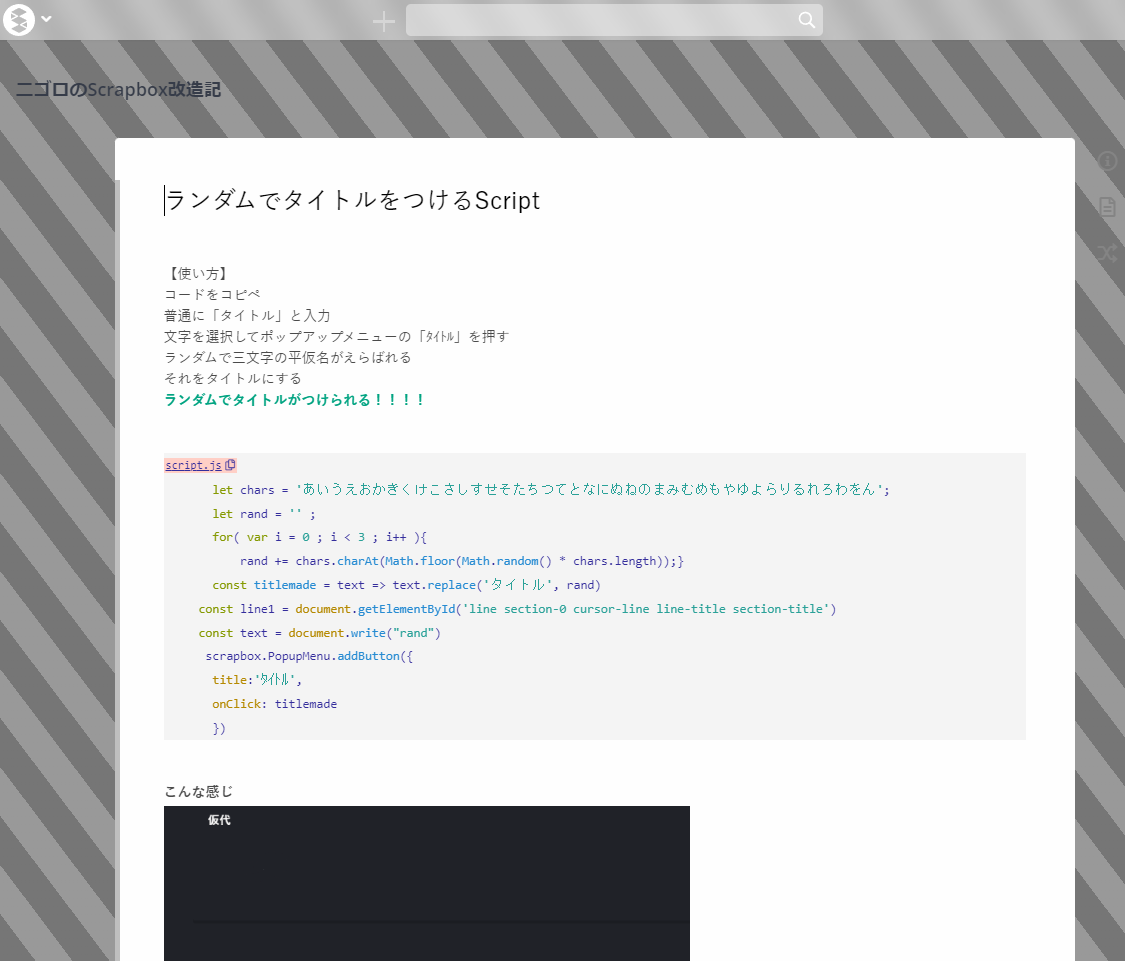
Task: Click the line ランダムで三文字の平仮名がえらばれる
Action: (288, 357)
